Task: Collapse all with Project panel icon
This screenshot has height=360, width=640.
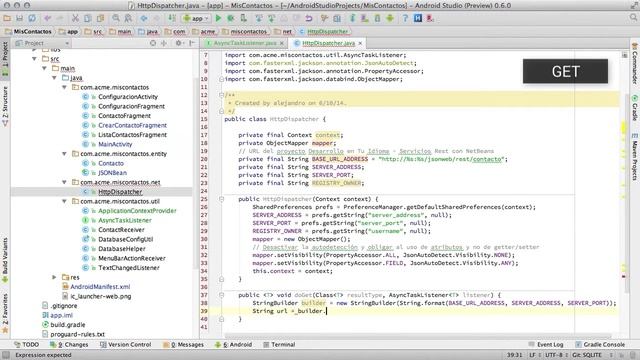Action: [x=164, y=43]
